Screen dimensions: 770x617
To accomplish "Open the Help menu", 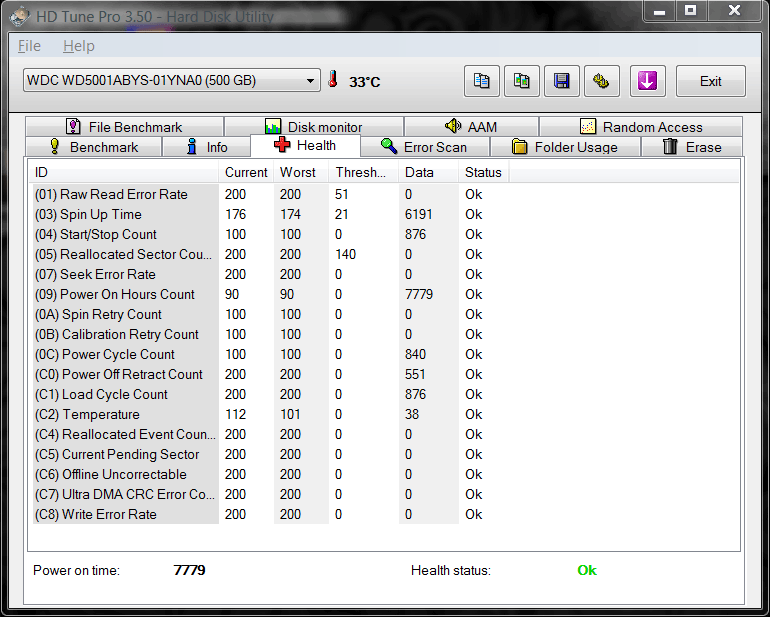I will tap(79, 46).
